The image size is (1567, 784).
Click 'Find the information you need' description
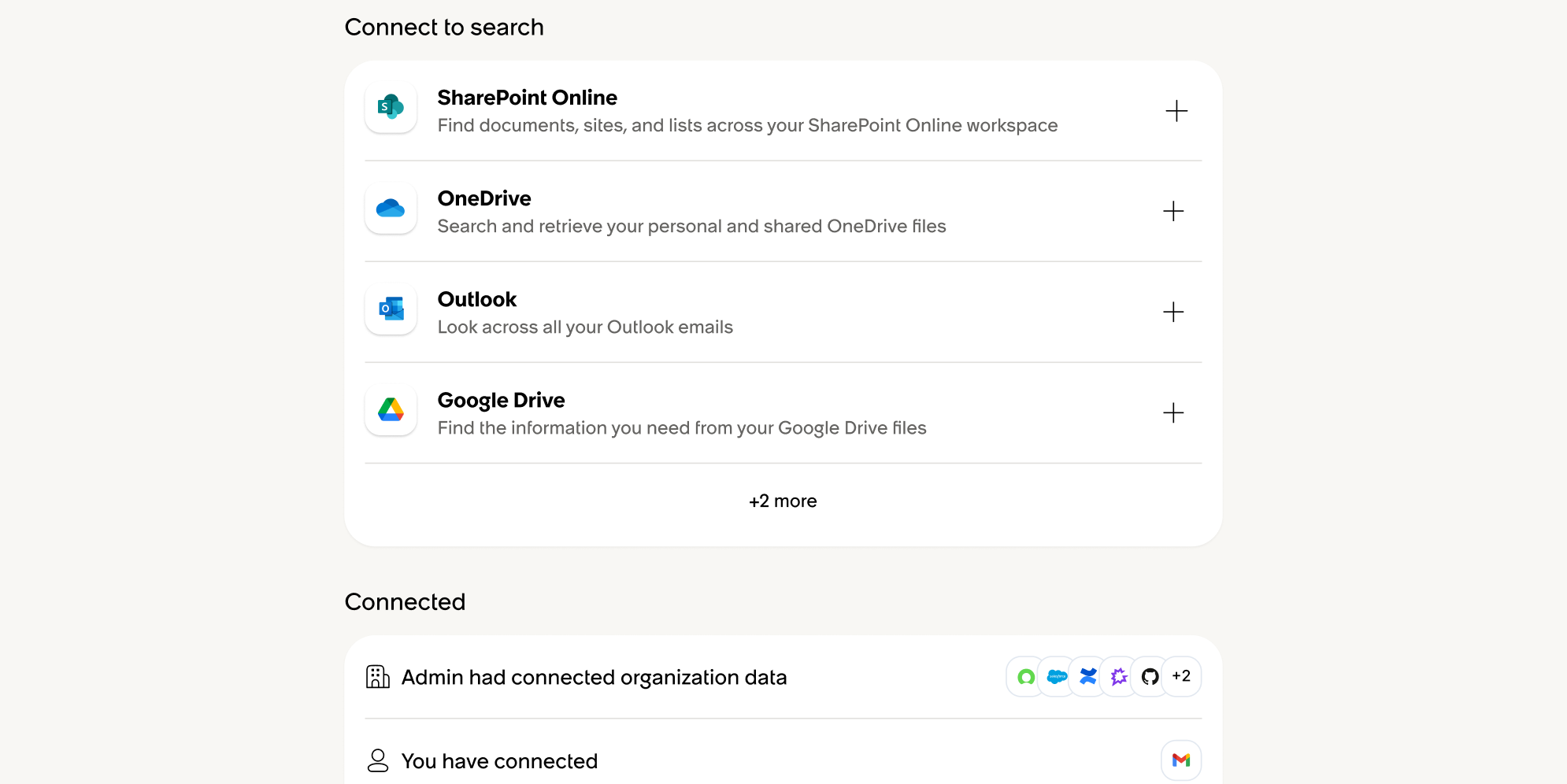(x=682, y=428)
